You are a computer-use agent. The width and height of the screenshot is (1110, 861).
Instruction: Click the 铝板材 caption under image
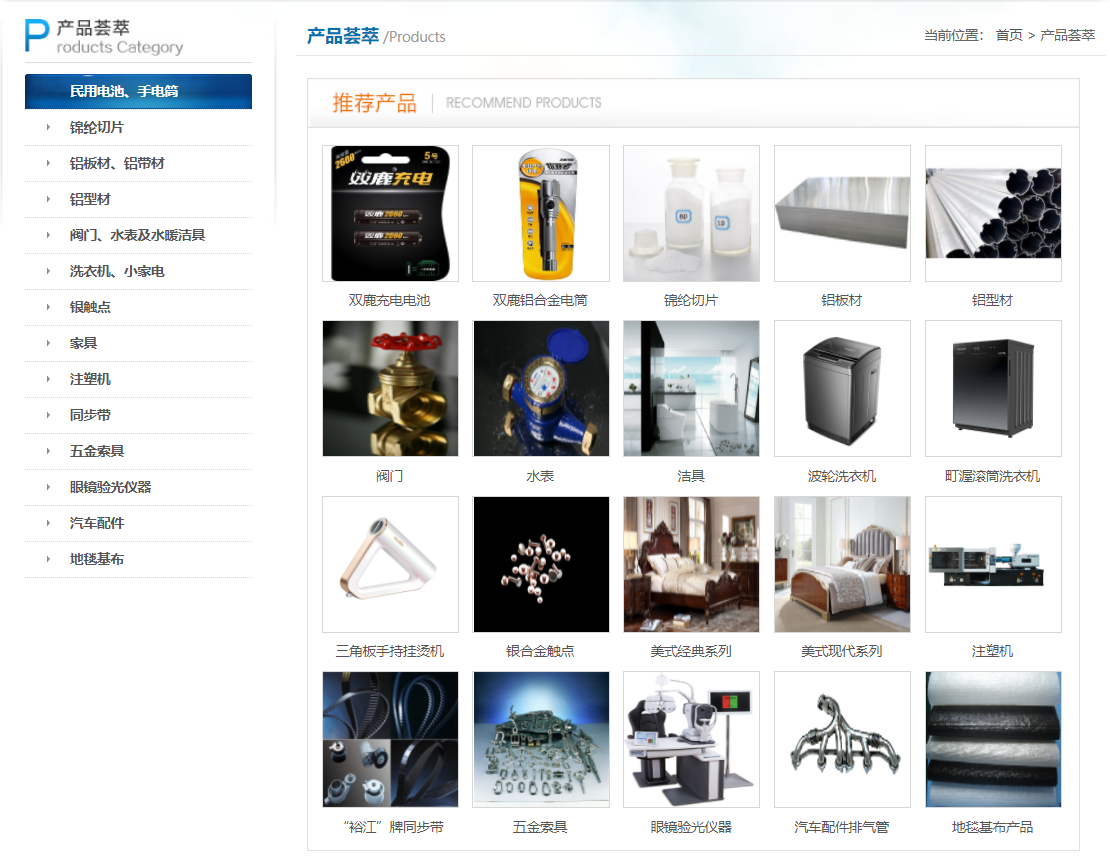[x=842, y=300]
